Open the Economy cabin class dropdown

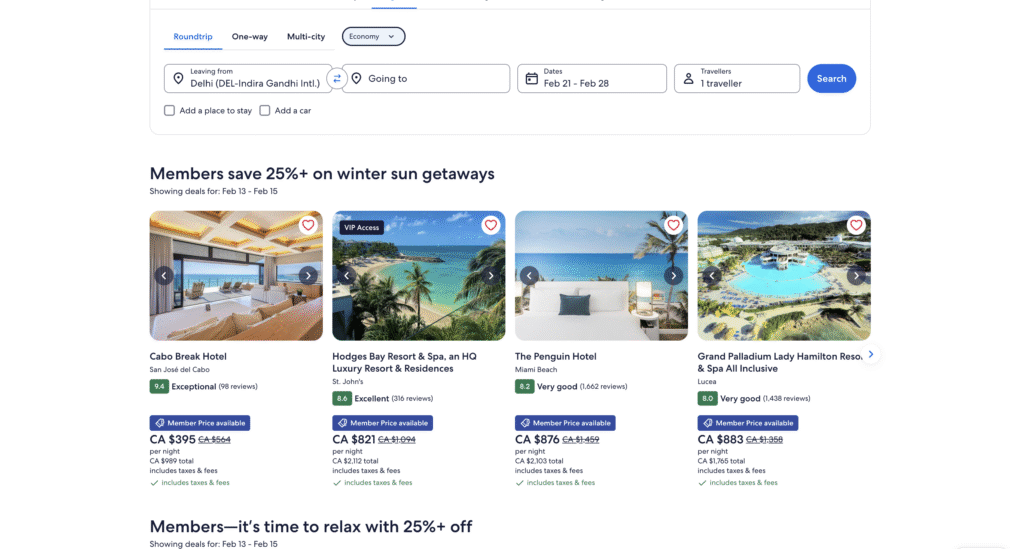click(373, 37)
